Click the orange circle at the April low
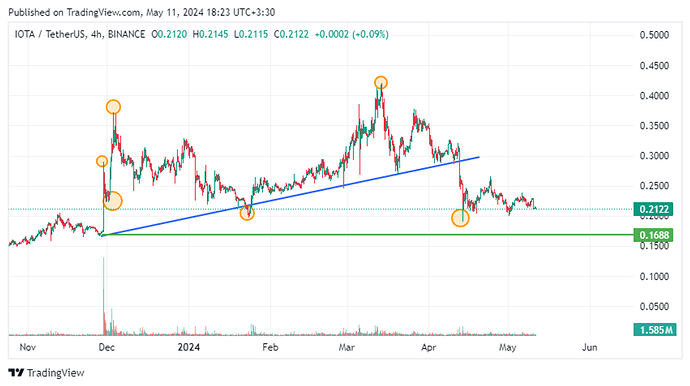Viewport: 690px width, 386px height. (460, 218)
